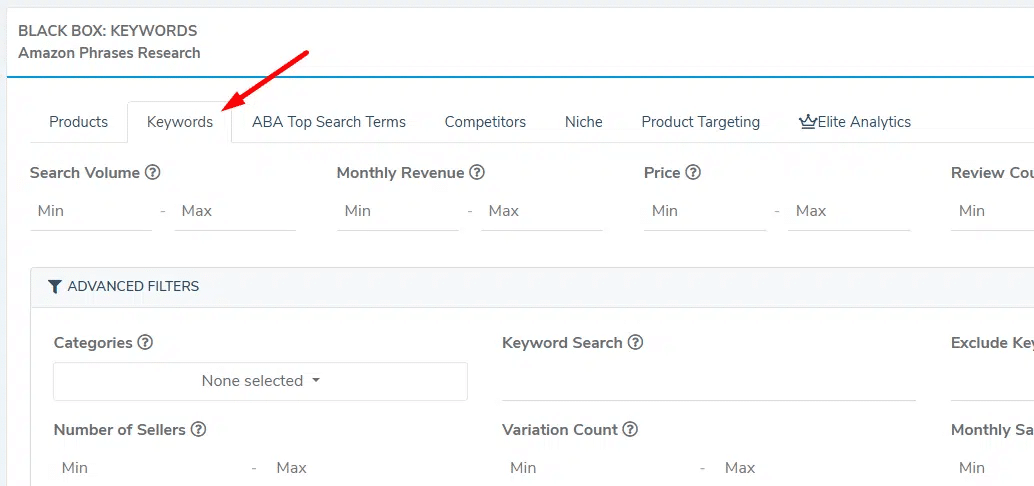The width and height of the screenshot is (1034, 486).
Task: Open the Elite Analytics tab
Action: click(x=855, y=122)
